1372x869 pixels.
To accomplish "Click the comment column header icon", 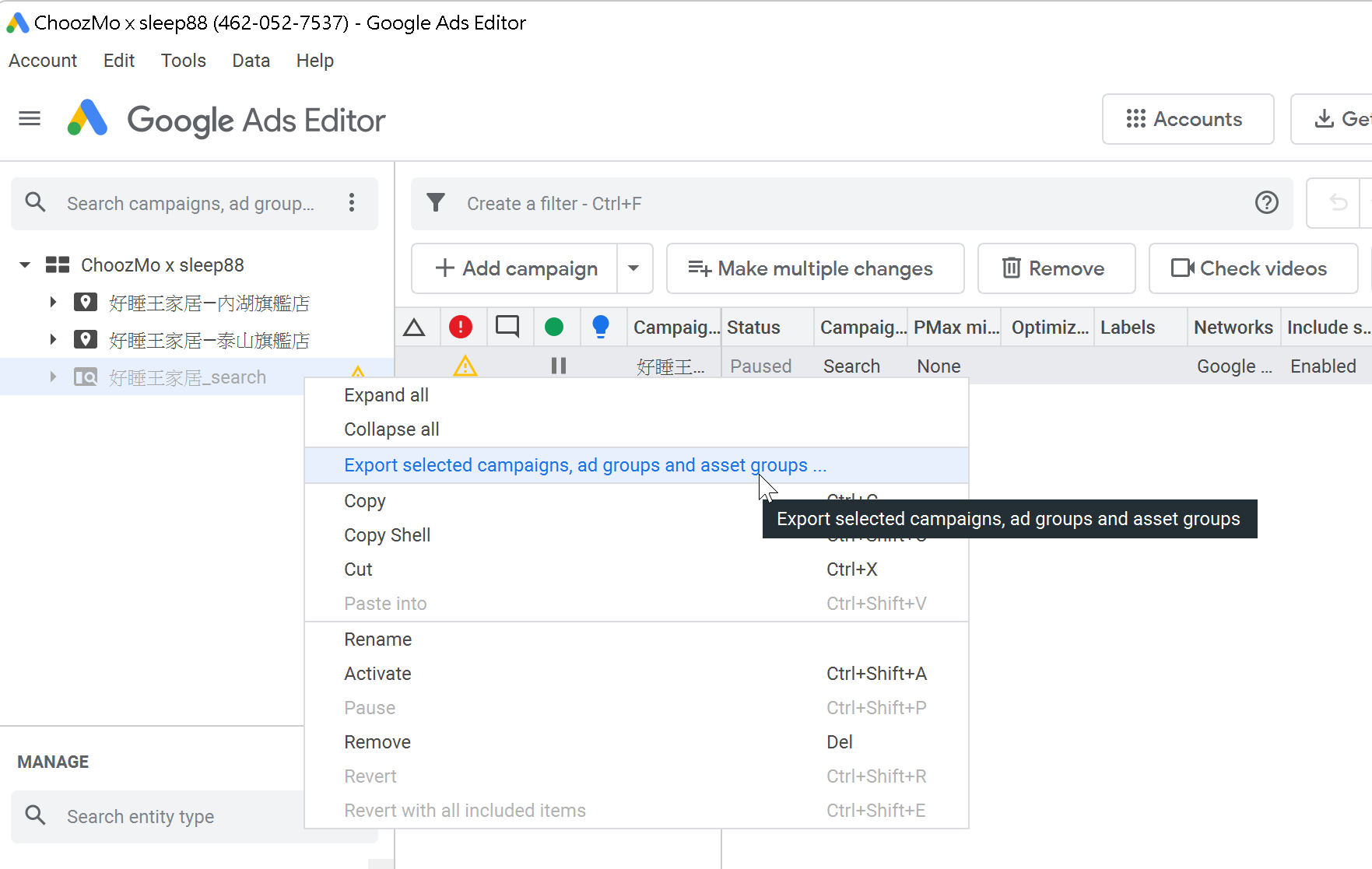I will tap(507, 327).
